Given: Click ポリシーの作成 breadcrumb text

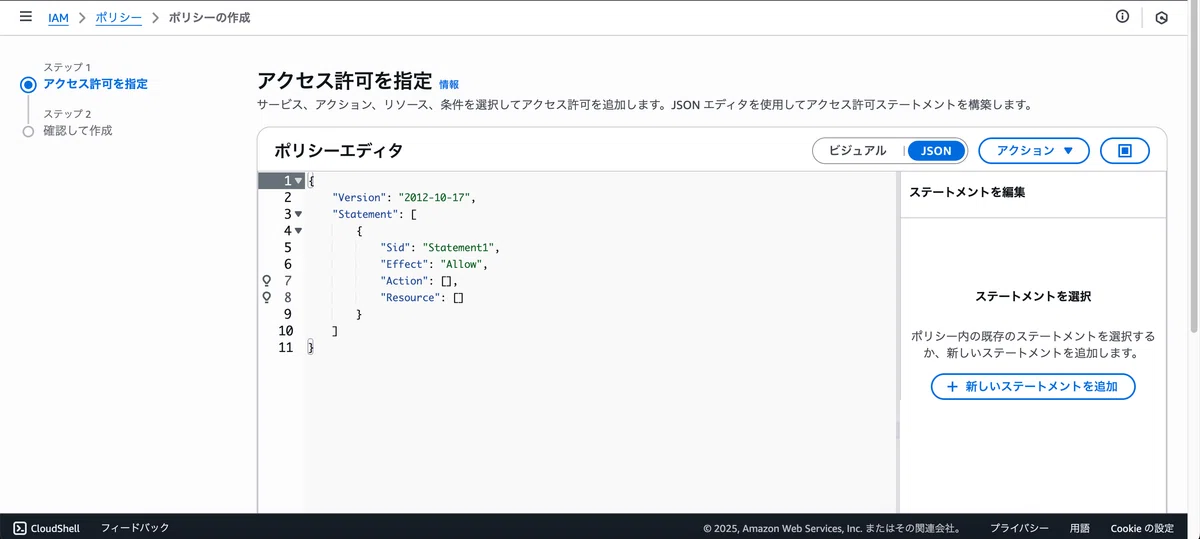Looking at the screenshot, I should tap(209, 18).
